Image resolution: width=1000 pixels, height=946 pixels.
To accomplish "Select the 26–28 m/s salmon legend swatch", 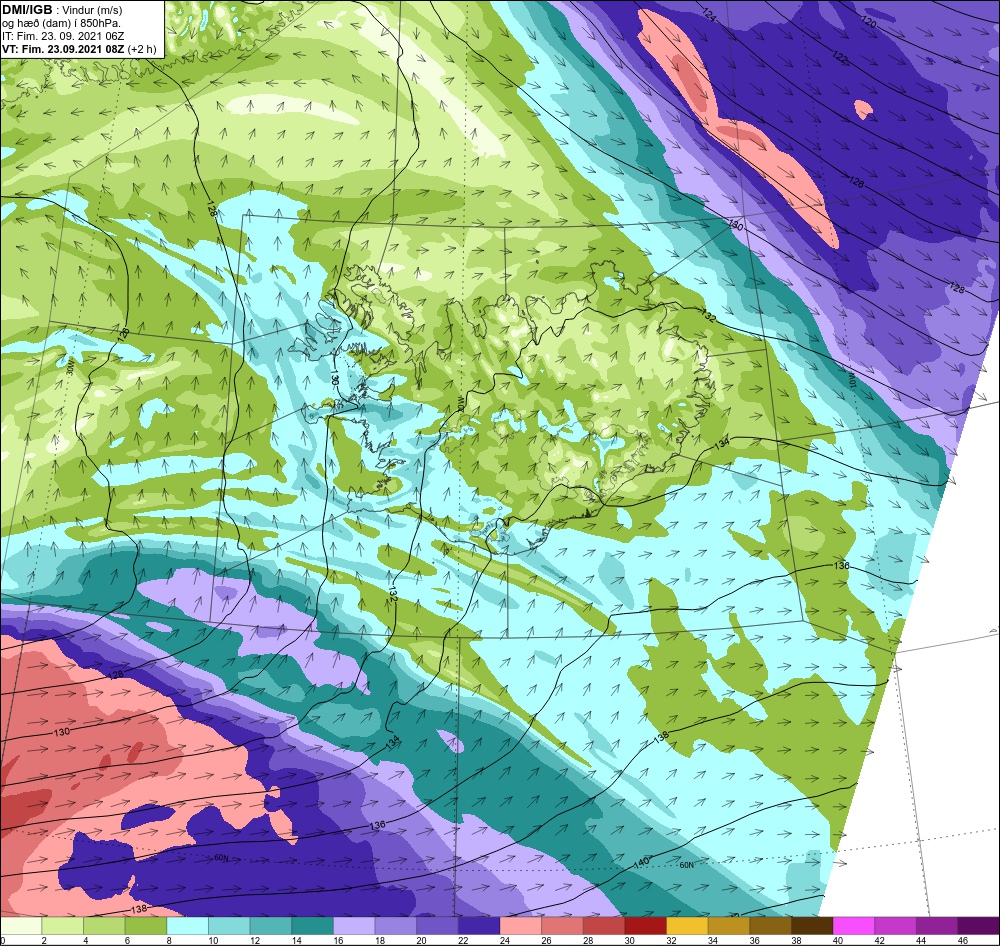I will click(562, 925).
